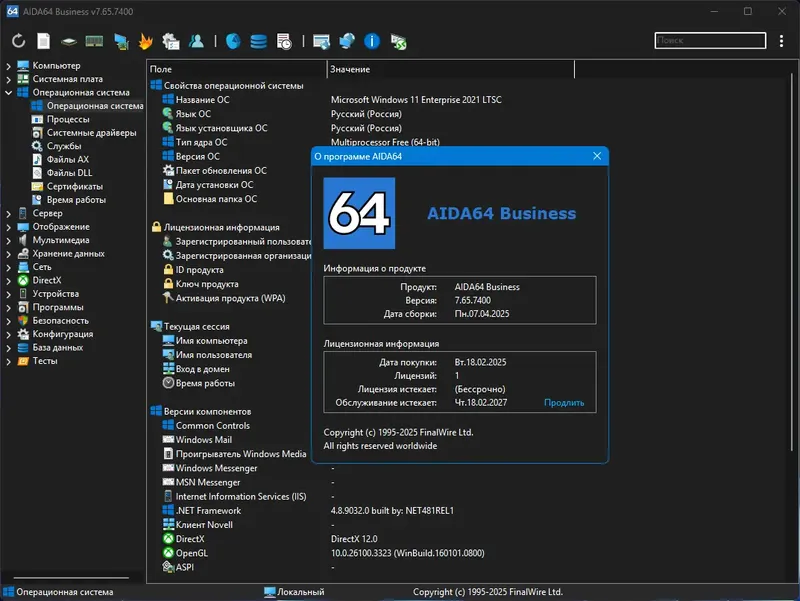Image resolution: width=800 pixels, height=601 pixels.
Task: Click the user silhouette toolbar icon
Action: [197, 41]
